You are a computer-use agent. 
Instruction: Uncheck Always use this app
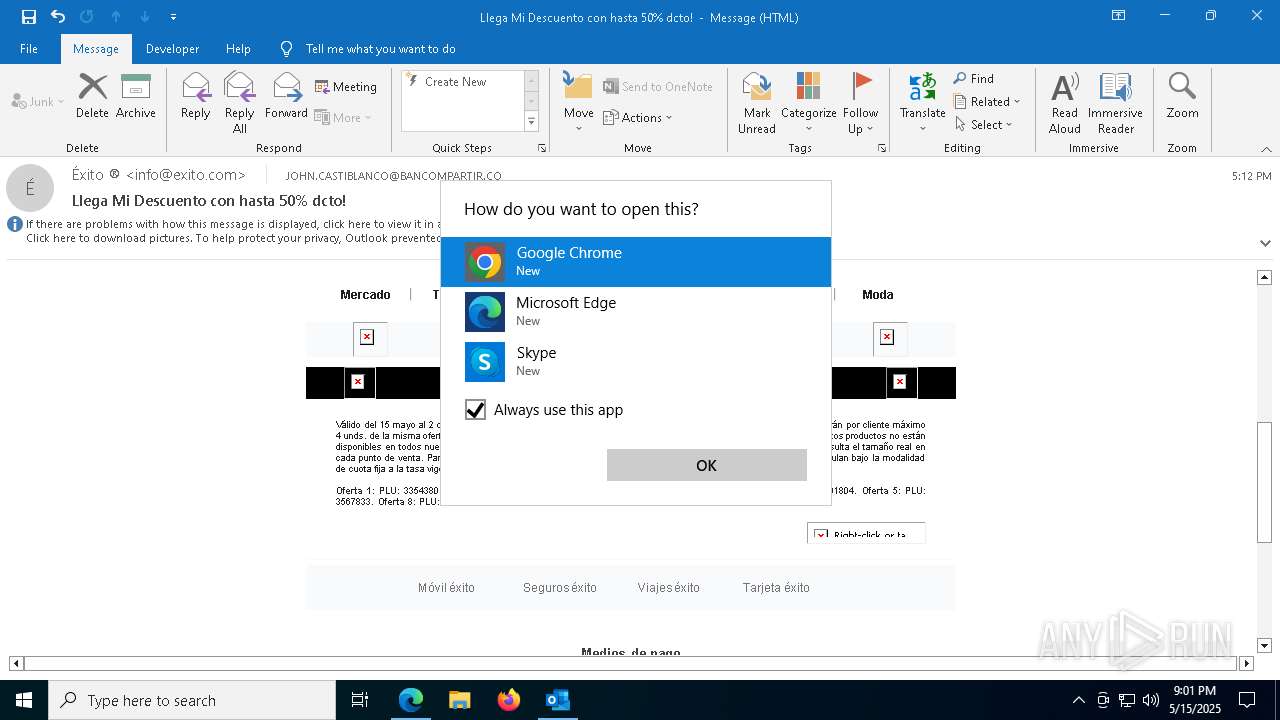pyautogui.click(x=475, y=410)
